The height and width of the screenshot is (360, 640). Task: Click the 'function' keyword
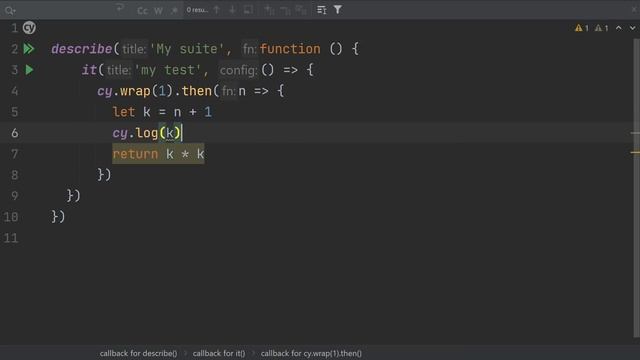(x=290, y=49)
